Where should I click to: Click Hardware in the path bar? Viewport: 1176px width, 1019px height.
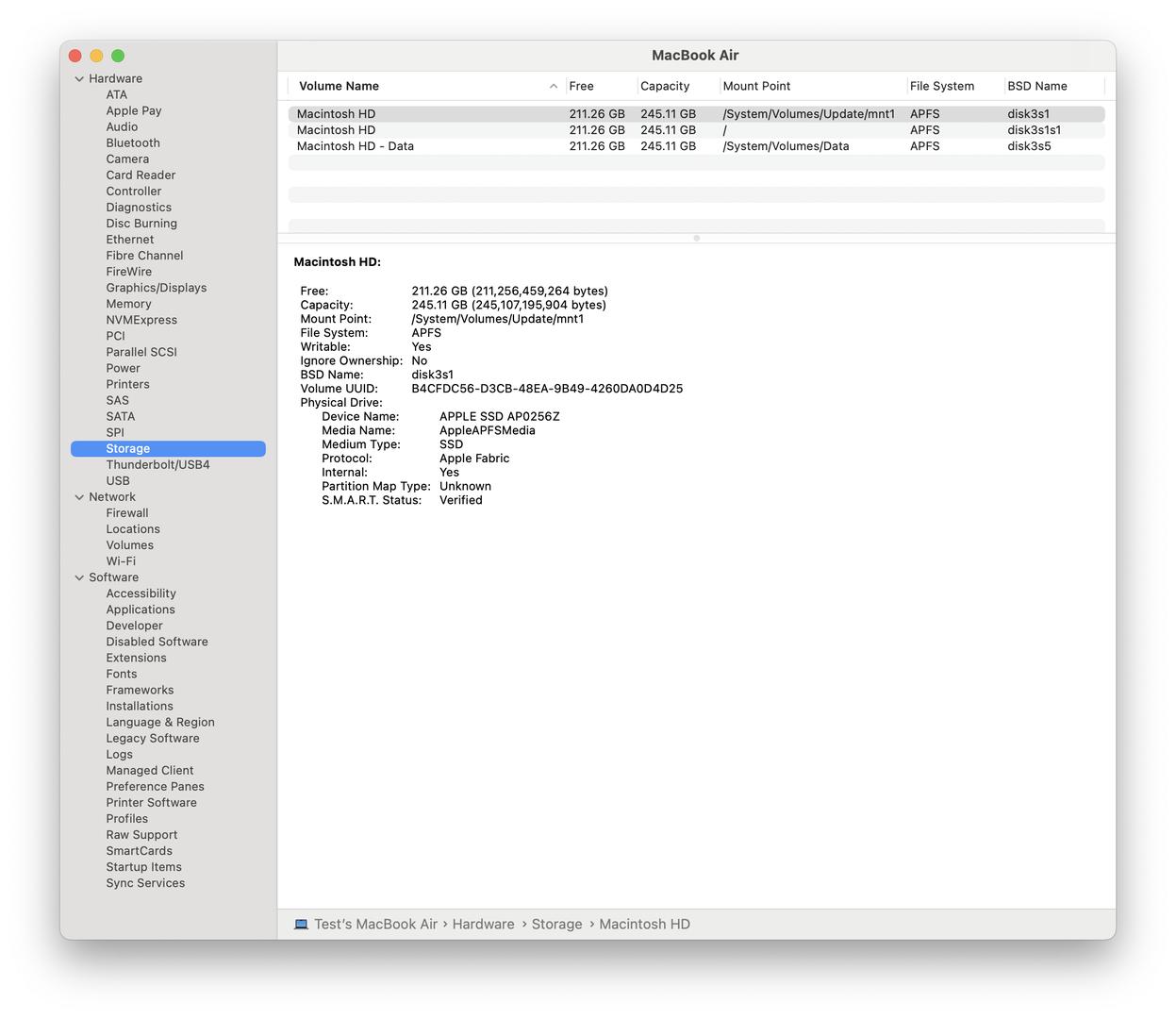(483, 925)
